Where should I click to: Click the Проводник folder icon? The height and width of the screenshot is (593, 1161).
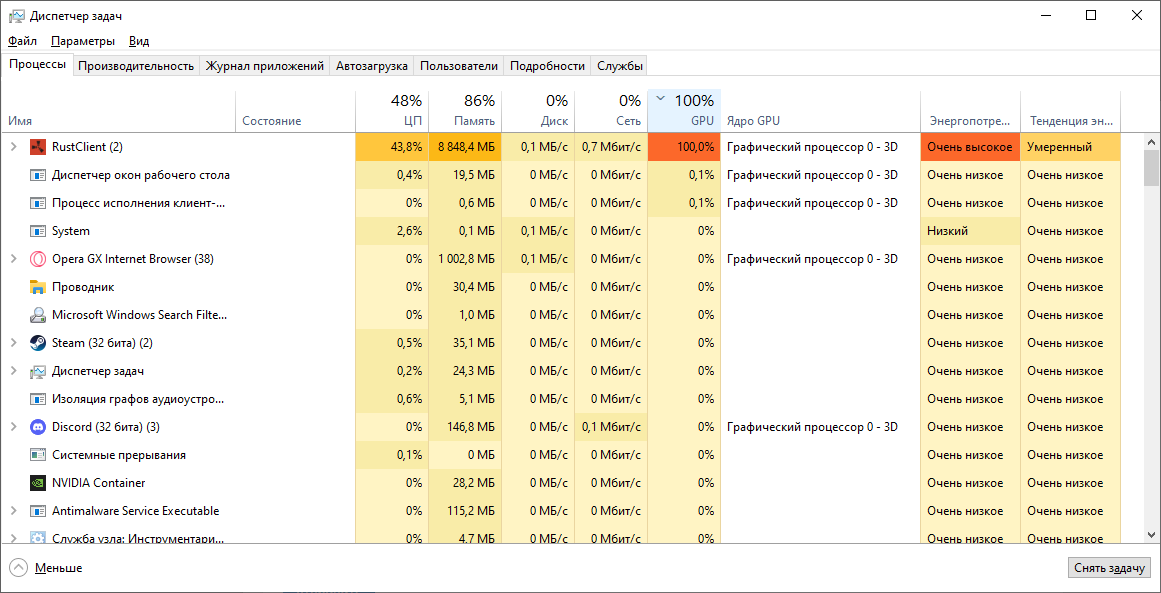pos(38,287)
